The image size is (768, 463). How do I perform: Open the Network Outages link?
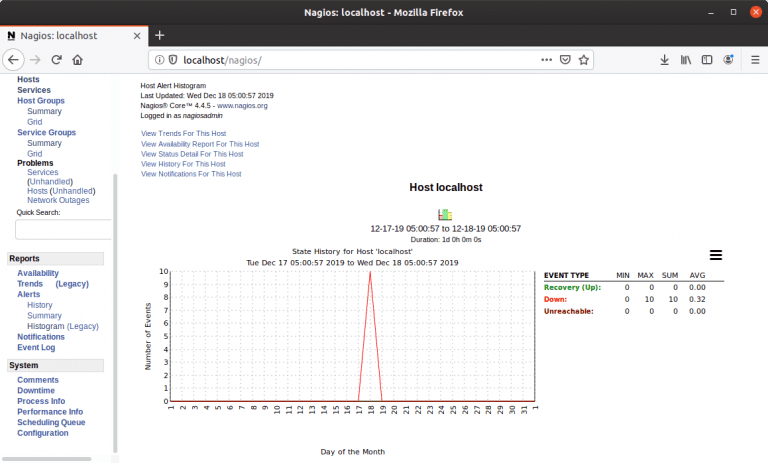58,200
